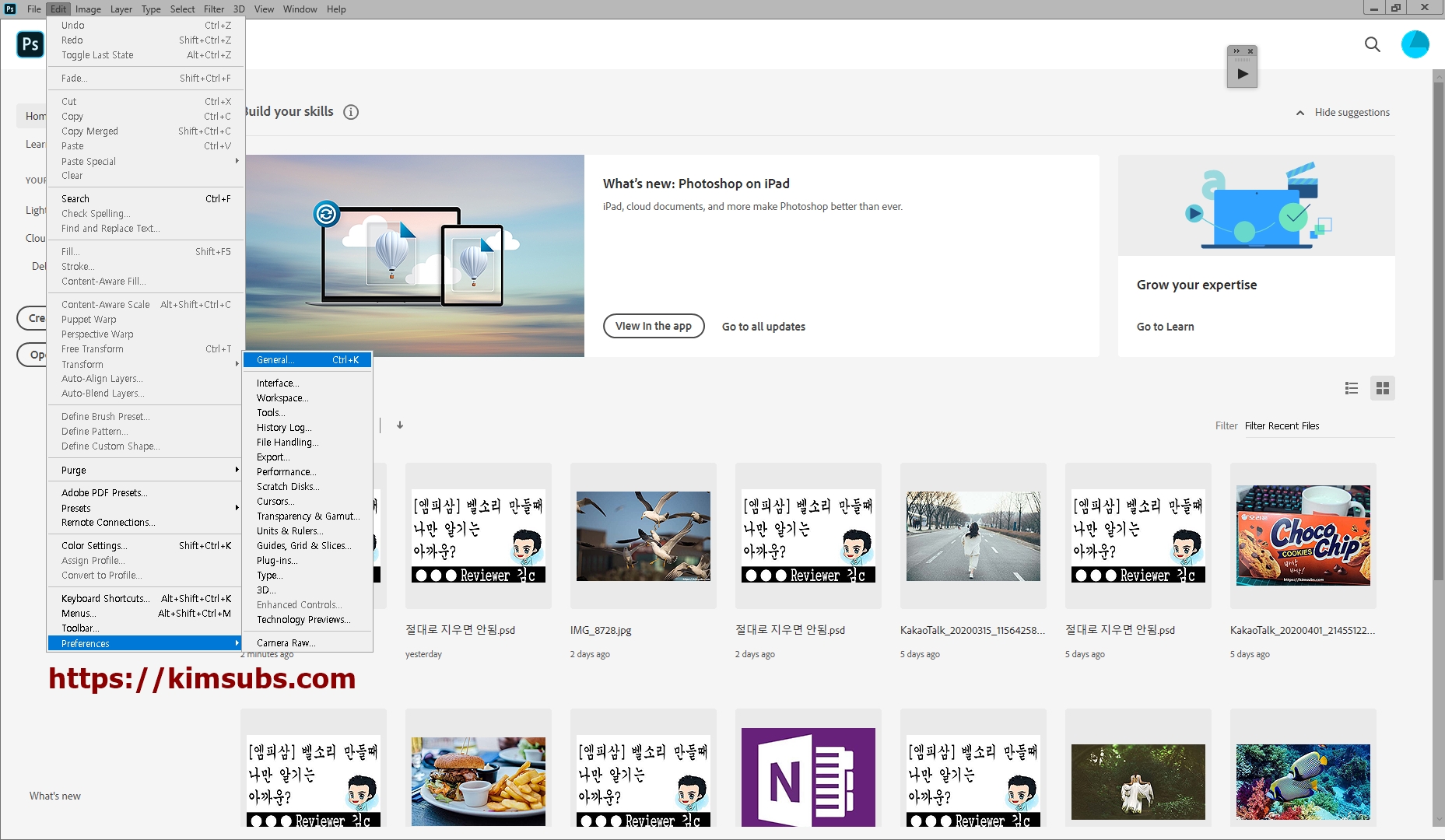Open Guides, Grid & Slices preferences
The width and height of the screenshot is (1445, 840).
[x=307, y=546]
